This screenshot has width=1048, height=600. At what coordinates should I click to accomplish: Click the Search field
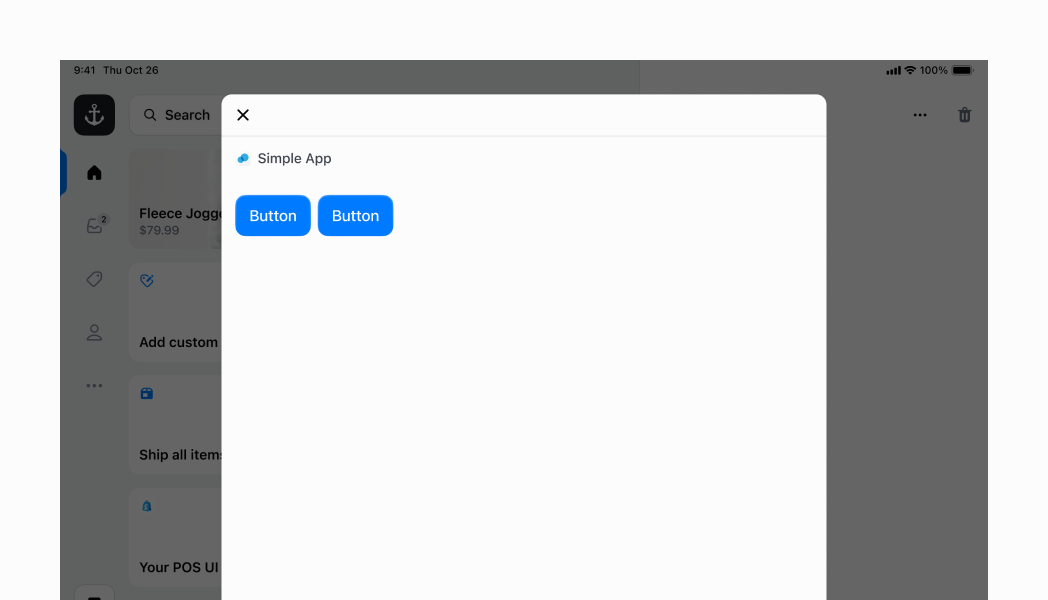tap(176, 115)
